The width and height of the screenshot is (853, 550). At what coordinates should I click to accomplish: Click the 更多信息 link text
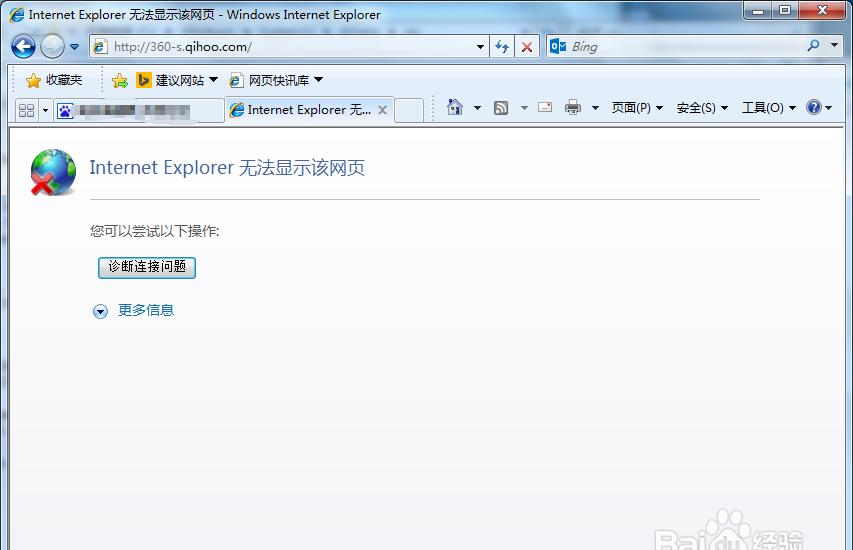pos(146,310)
